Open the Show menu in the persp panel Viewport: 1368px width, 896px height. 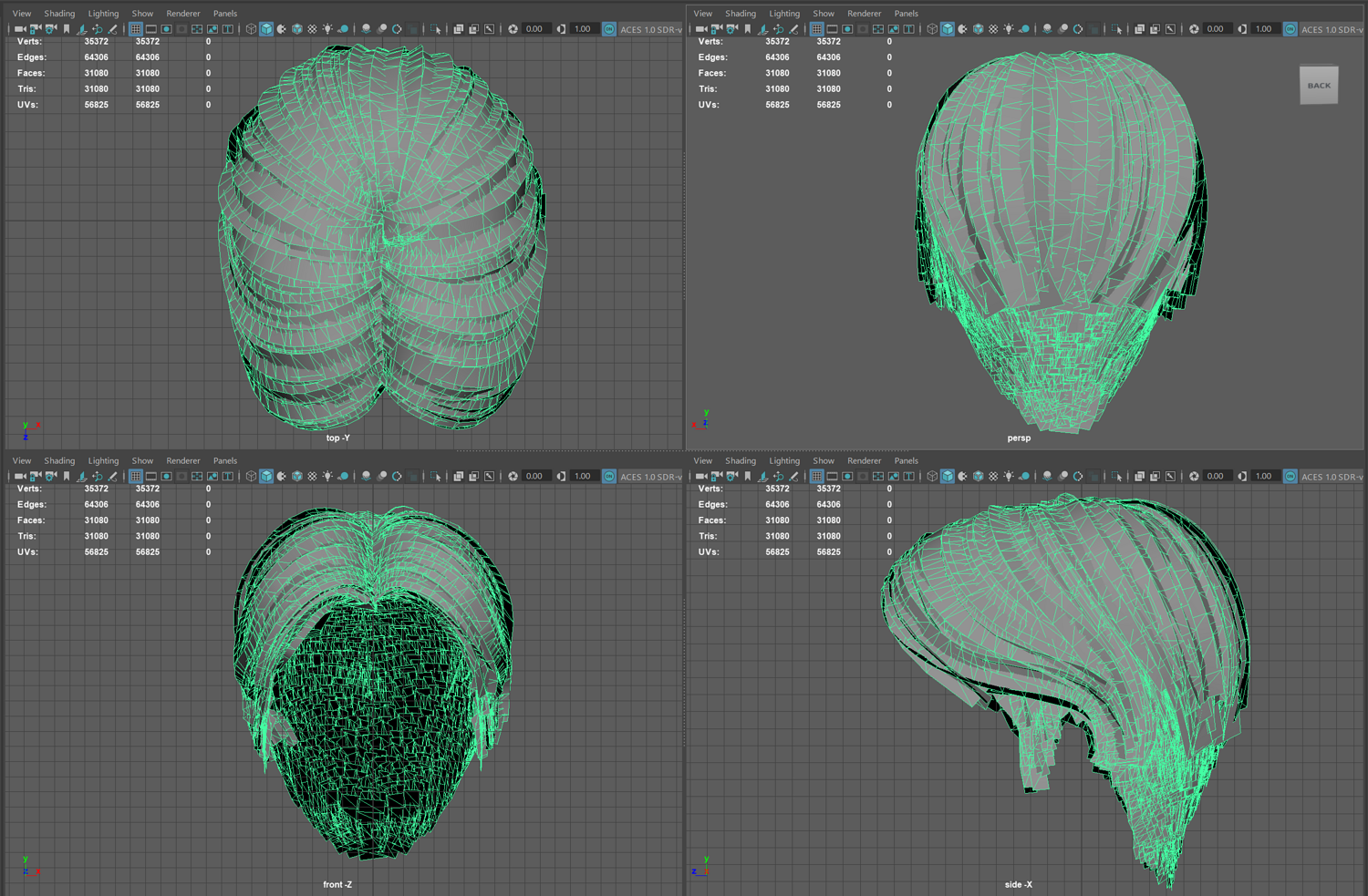[x=824, y=14]
